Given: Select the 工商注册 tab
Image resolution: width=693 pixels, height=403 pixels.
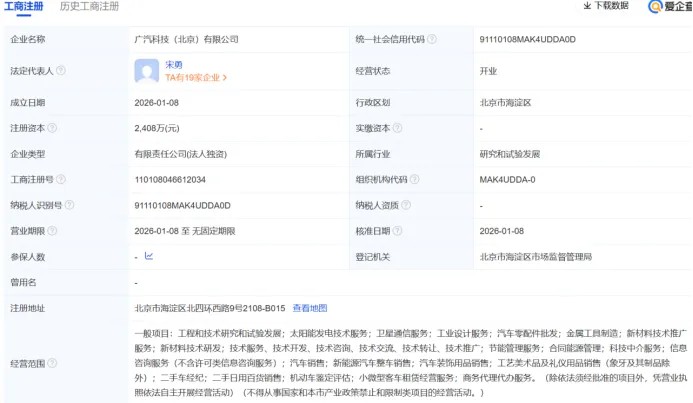Looking at the screenshot, I should (x=23, y=6).
